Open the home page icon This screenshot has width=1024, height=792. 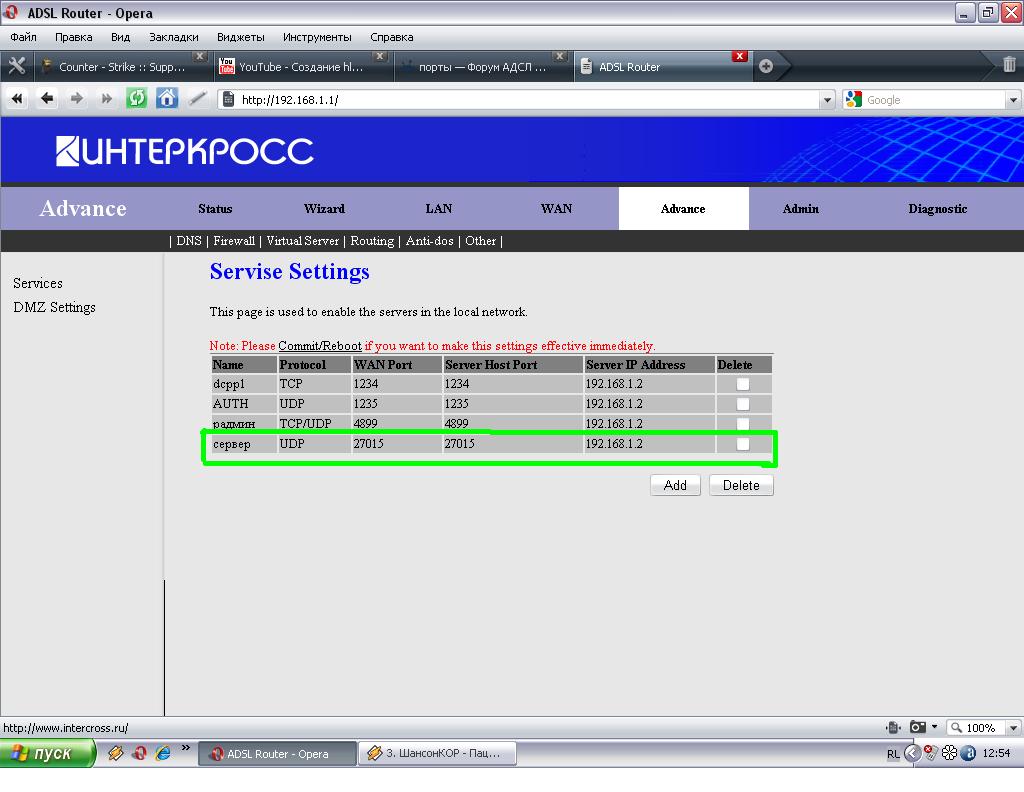167,99
